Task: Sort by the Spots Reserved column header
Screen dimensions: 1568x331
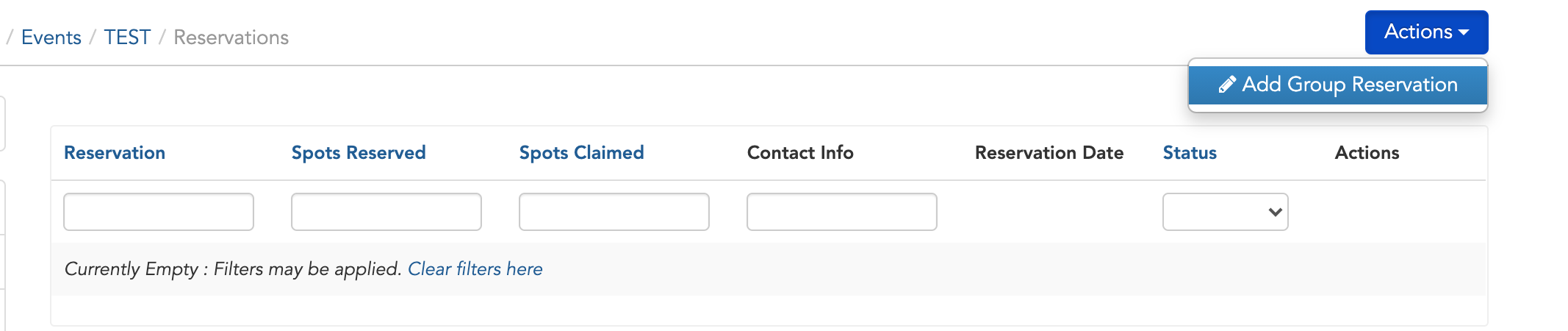Action: click(359, 152)
